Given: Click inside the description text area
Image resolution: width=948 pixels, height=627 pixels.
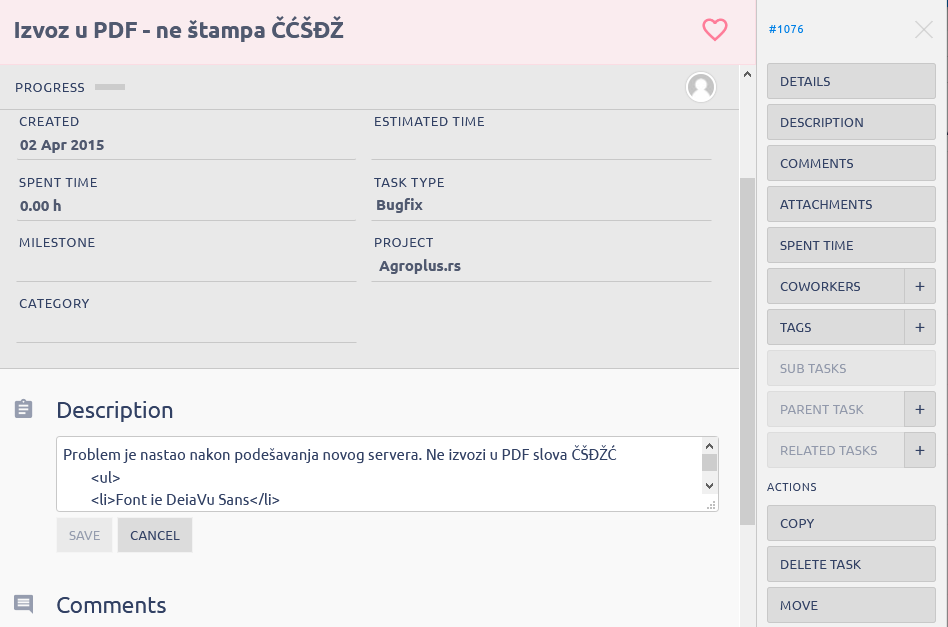Looking at the screenshot, I should 380,474.
